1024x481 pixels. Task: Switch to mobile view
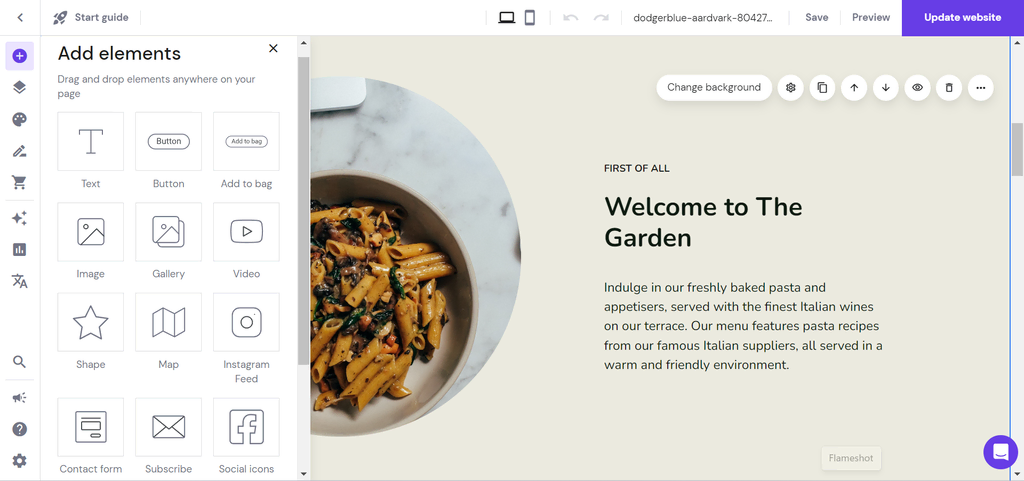click(530, 18)
